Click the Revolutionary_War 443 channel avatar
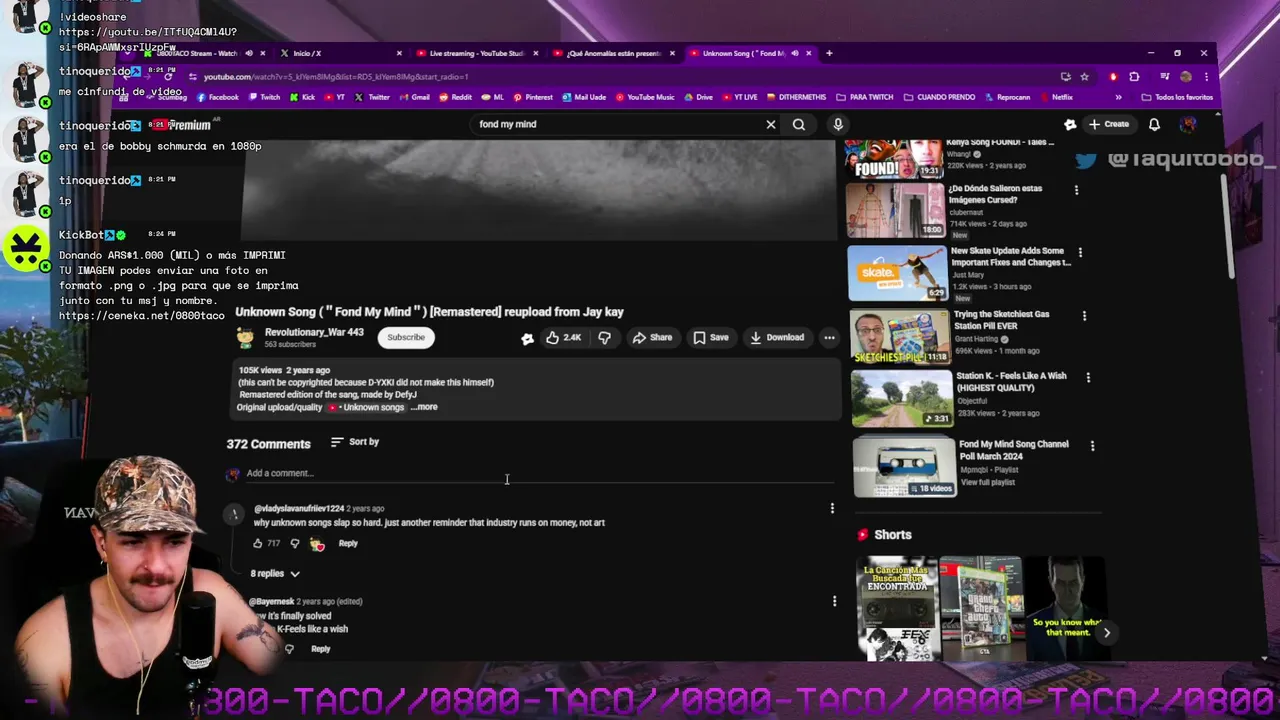The width and height of the screenshot is (1280, 720). click(245, 337)
